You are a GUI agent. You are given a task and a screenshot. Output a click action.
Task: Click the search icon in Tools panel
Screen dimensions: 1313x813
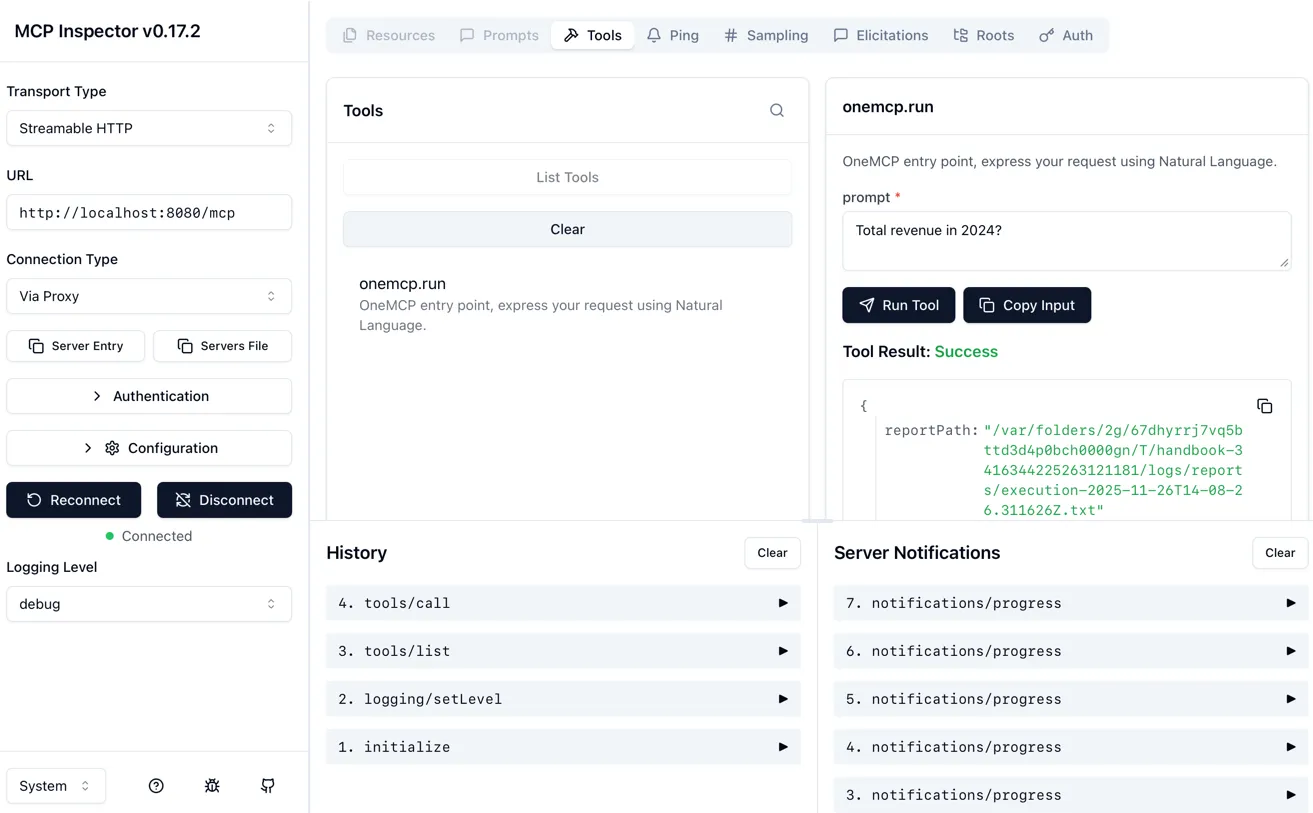[x=776, y=111]
